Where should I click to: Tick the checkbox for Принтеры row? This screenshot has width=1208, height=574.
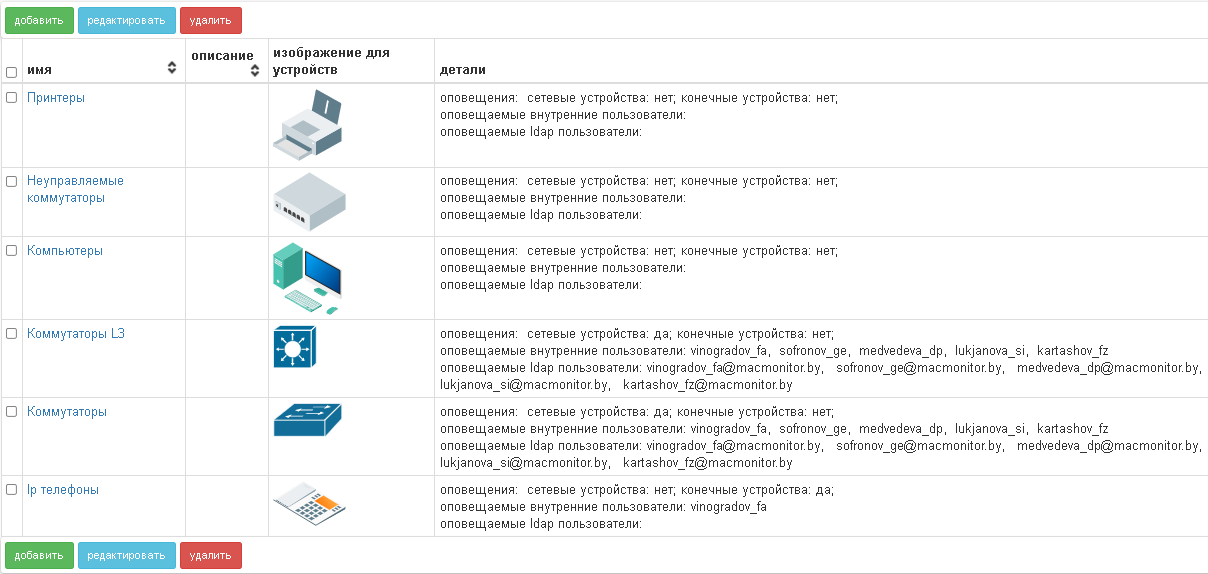pyautogui.click(x=12, y=98)
